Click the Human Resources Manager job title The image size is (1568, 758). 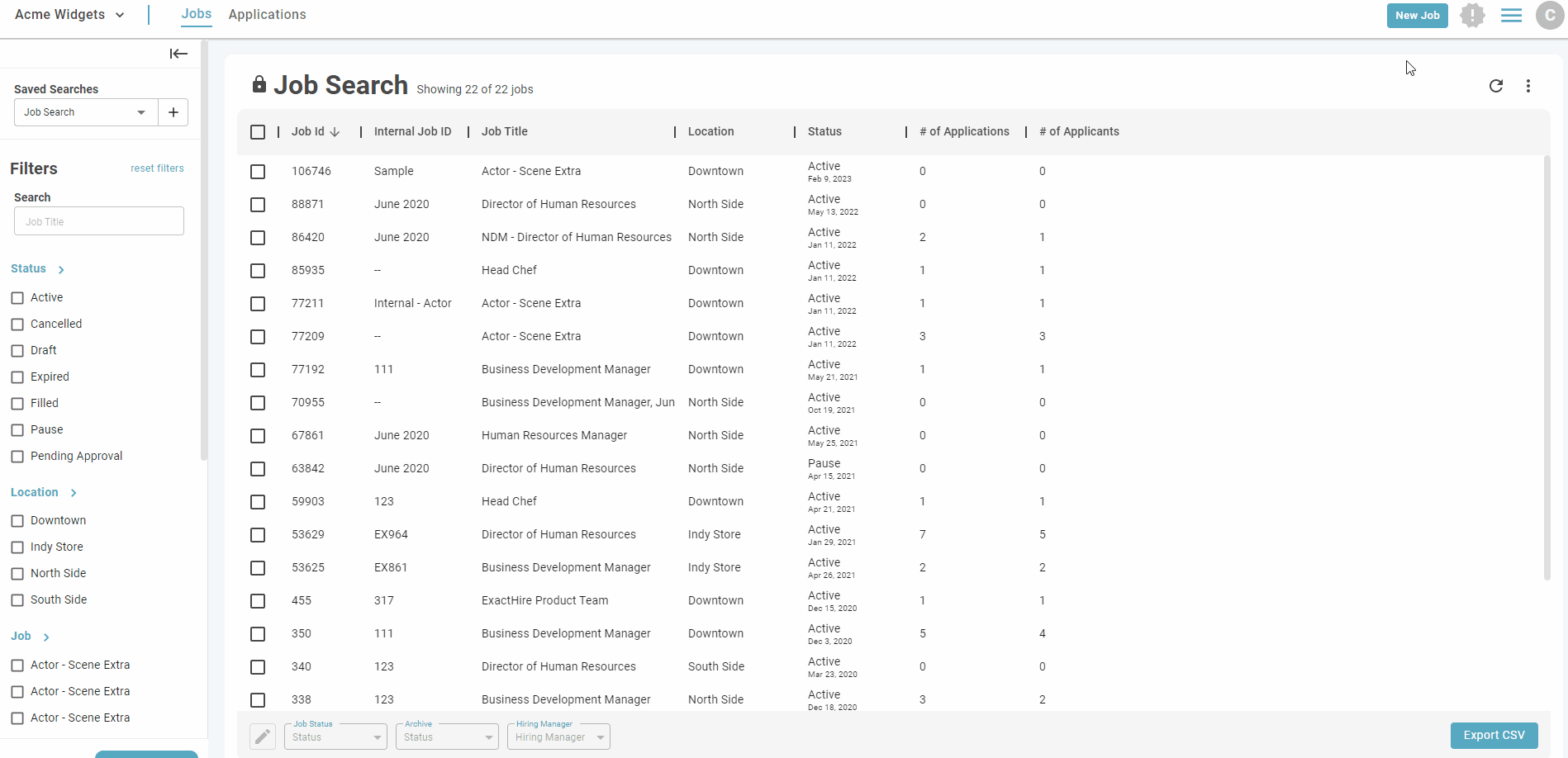tap(554, 435)
